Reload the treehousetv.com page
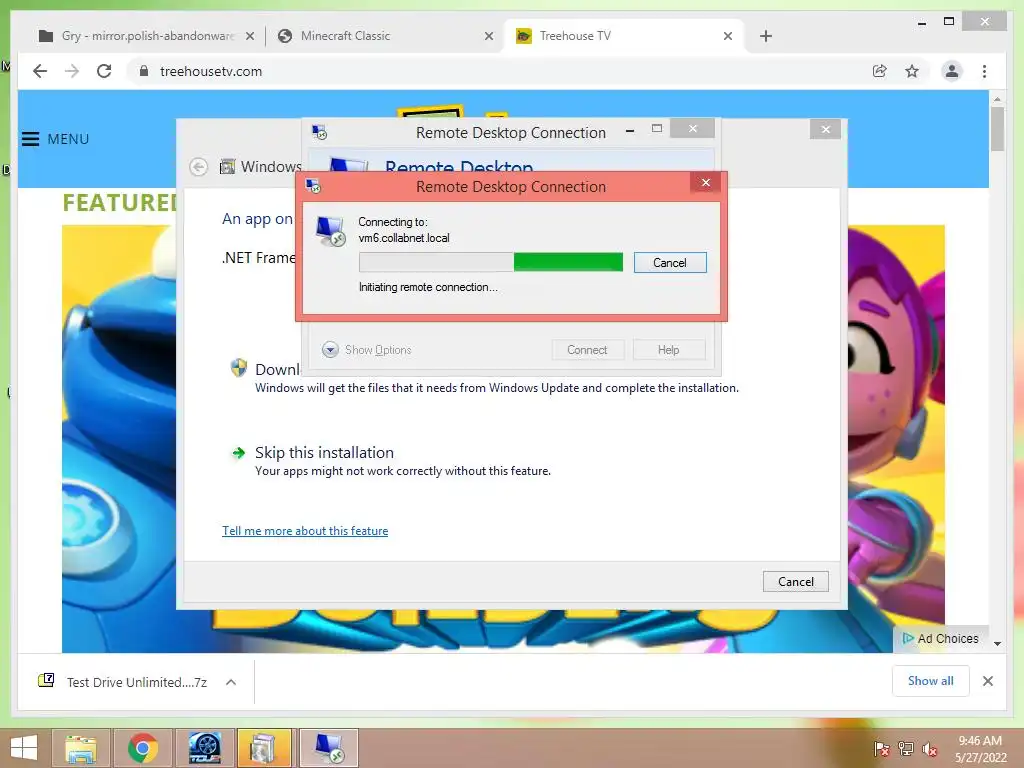 coord(104,71)
